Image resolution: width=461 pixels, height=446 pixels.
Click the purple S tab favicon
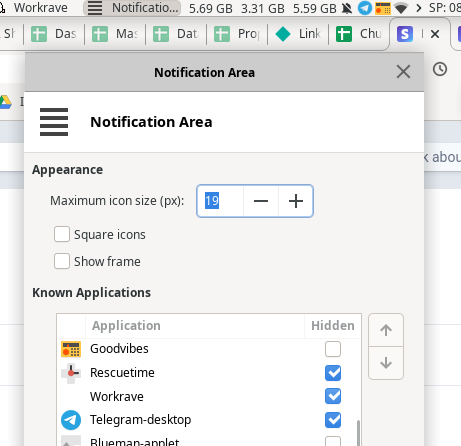(x=405, y=34)
